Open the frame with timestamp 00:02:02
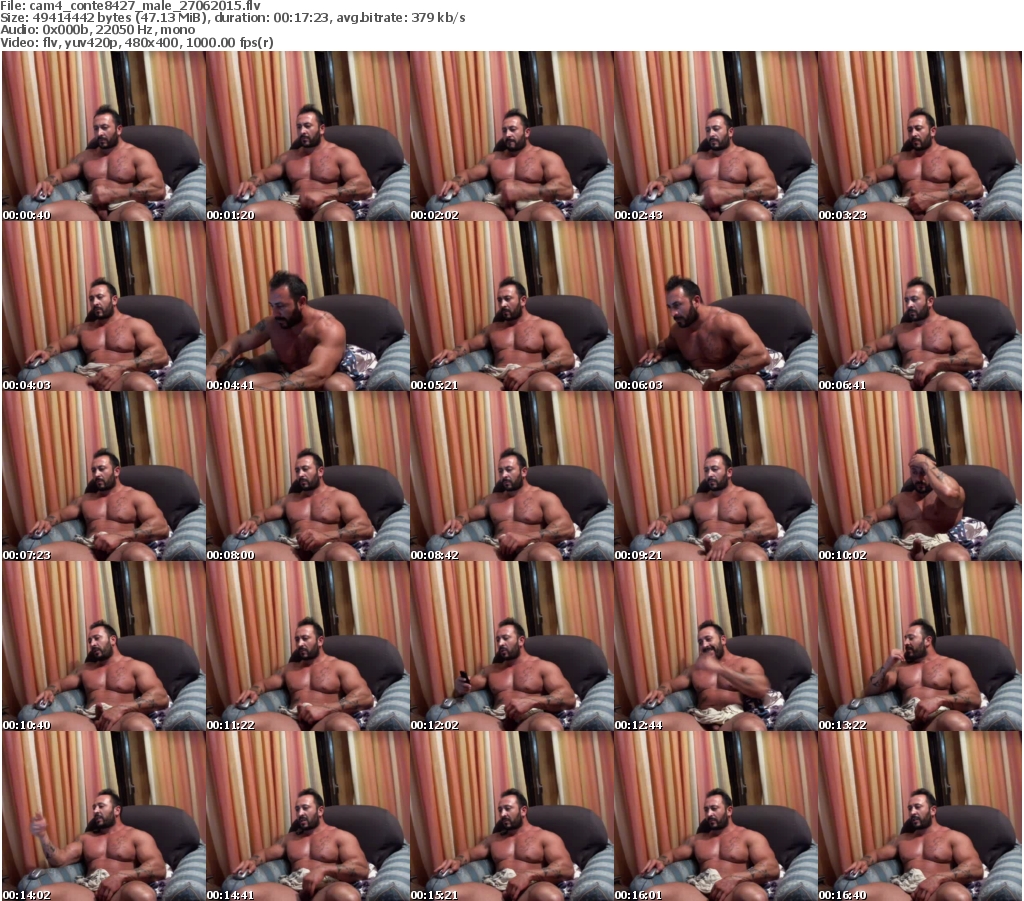 point(512,136)
